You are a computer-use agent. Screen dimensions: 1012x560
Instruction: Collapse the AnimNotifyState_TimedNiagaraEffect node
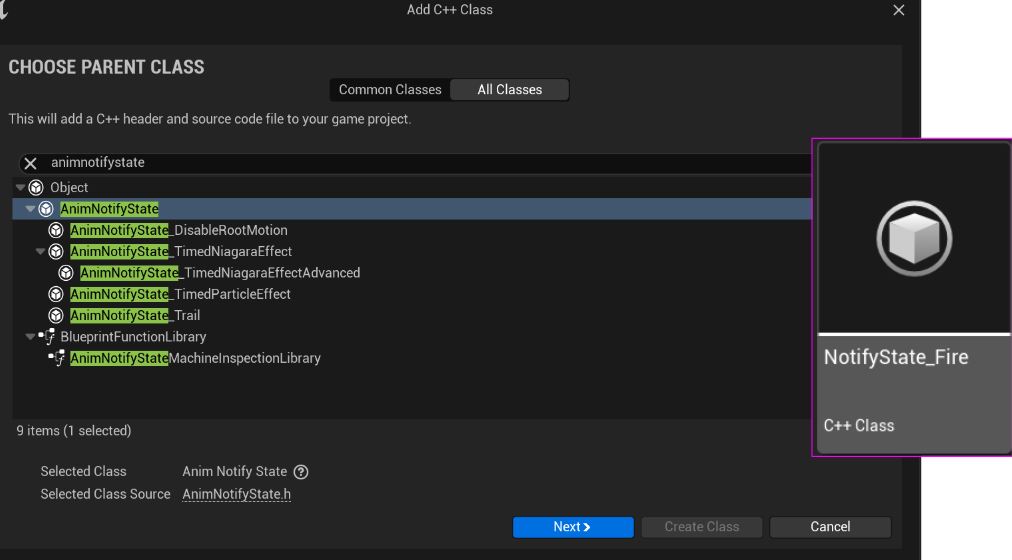(41, 252)
